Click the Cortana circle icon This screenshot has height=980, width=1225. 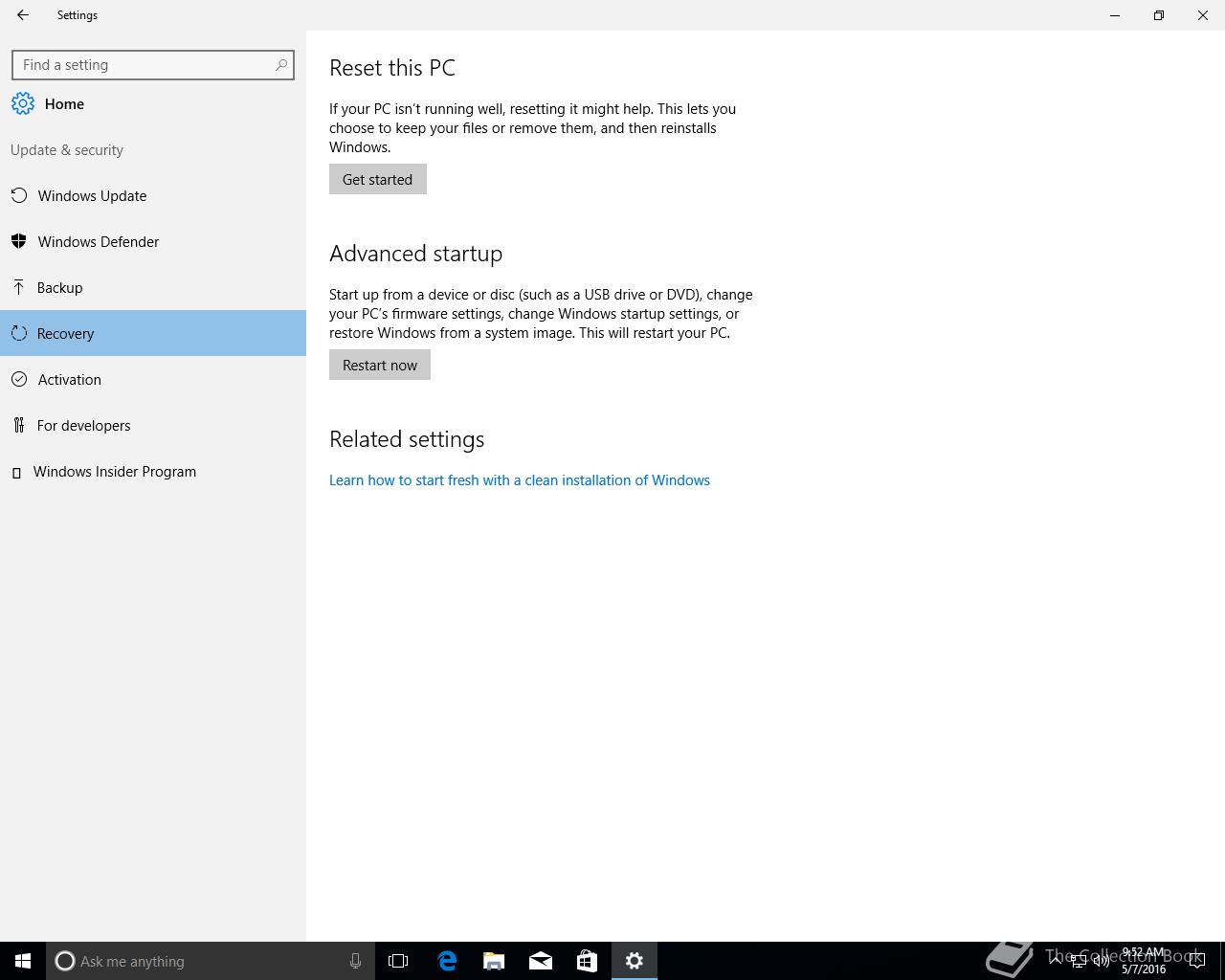coord(65,961)
